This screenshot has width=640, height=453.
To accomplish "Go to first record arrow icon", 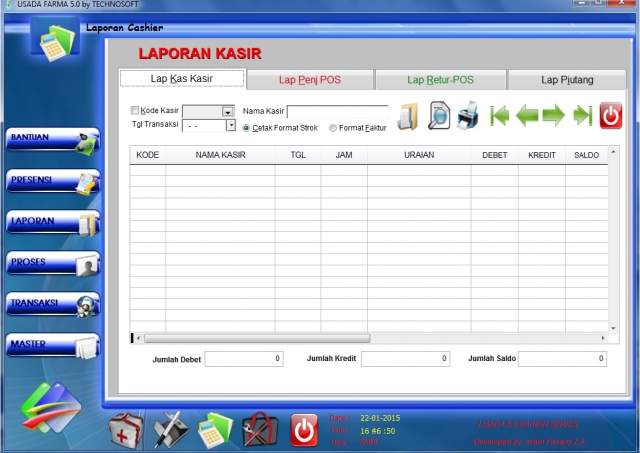I will coord(499,116).
